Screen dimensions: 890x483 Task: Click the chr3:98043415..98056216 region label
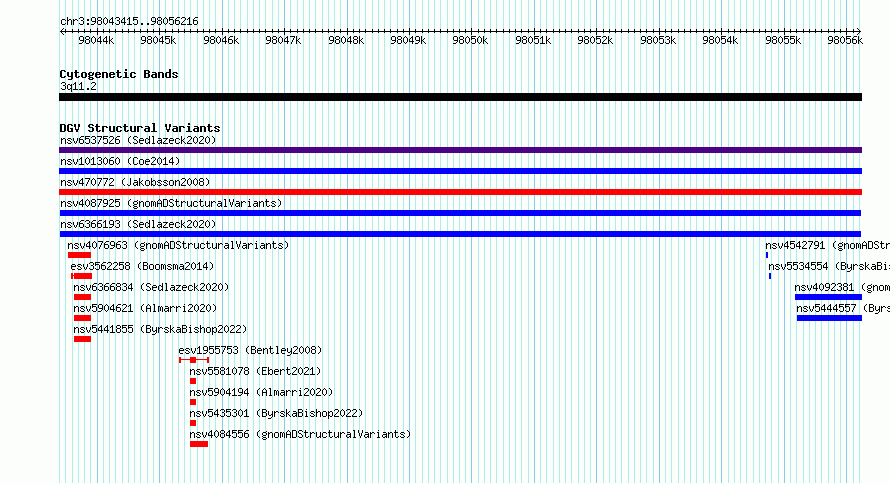[129, 22]
